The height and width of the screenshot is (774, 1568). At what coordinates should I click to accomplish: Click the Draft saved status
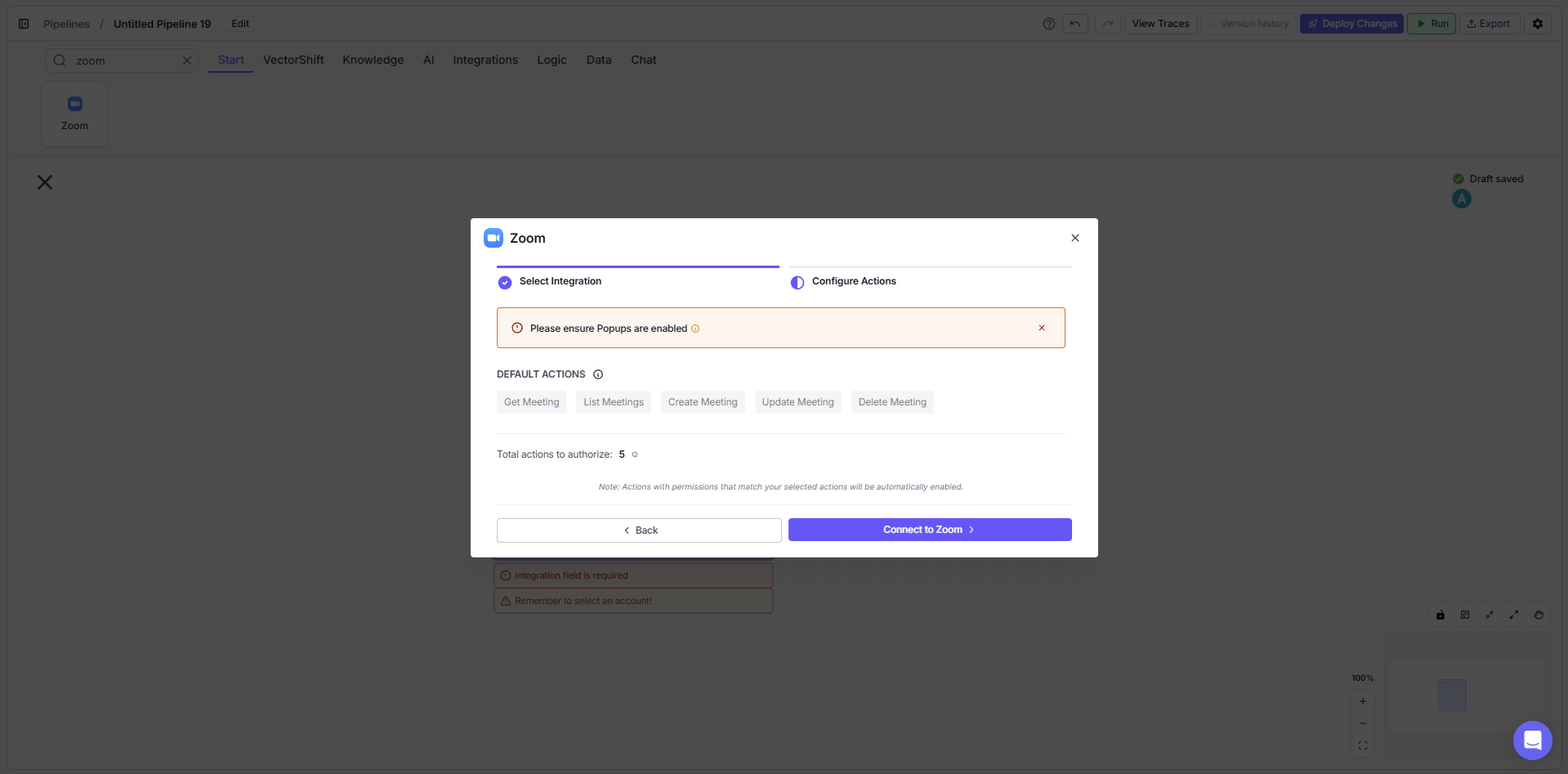click(1488, 179)
